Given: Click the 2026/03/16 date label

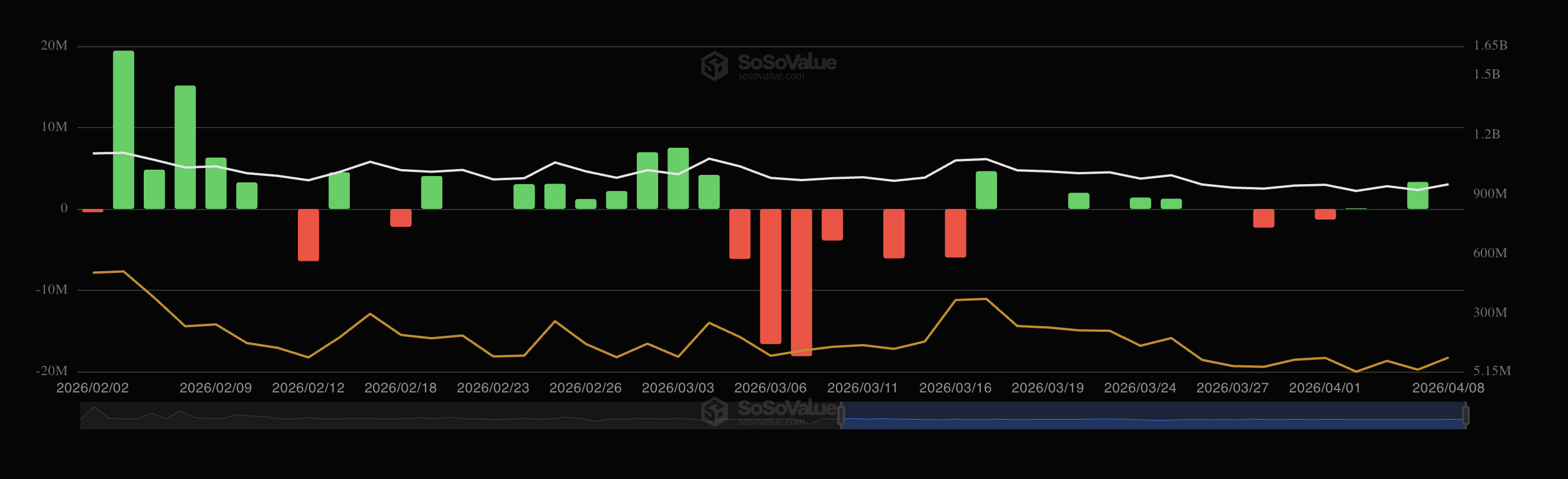Looking at the screenshot, I should (954, 388).
